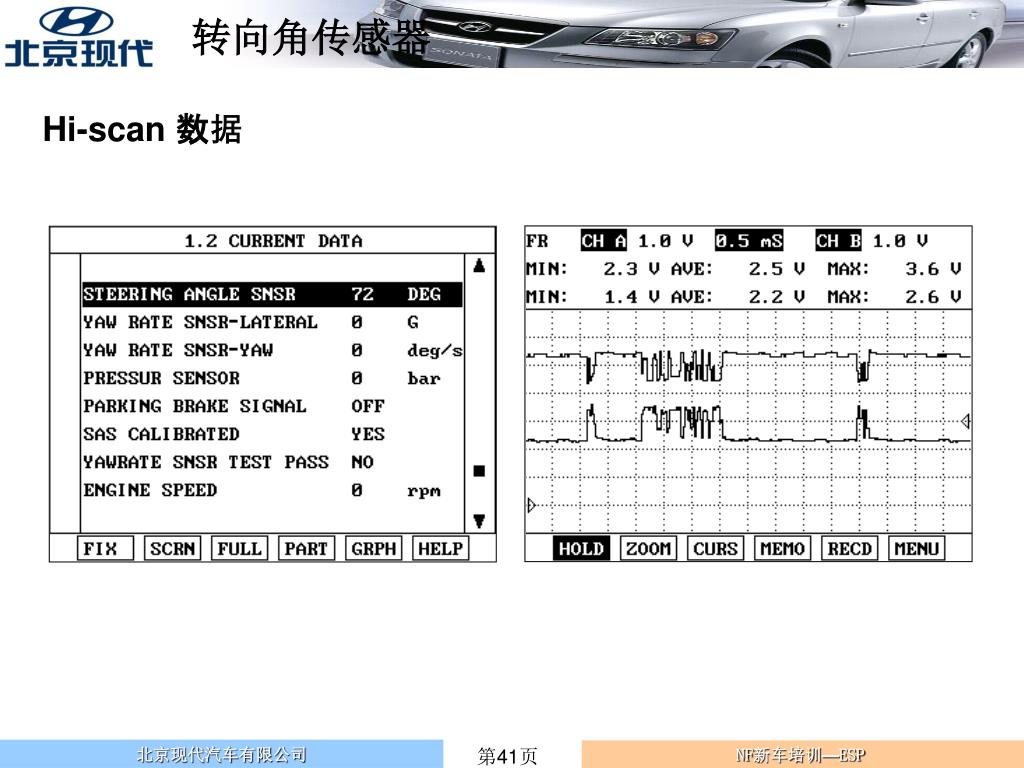Click the 72 steering angle value
Image resolution: width=1024 pixels, height=768 pixels.
(x=362, y=295)
